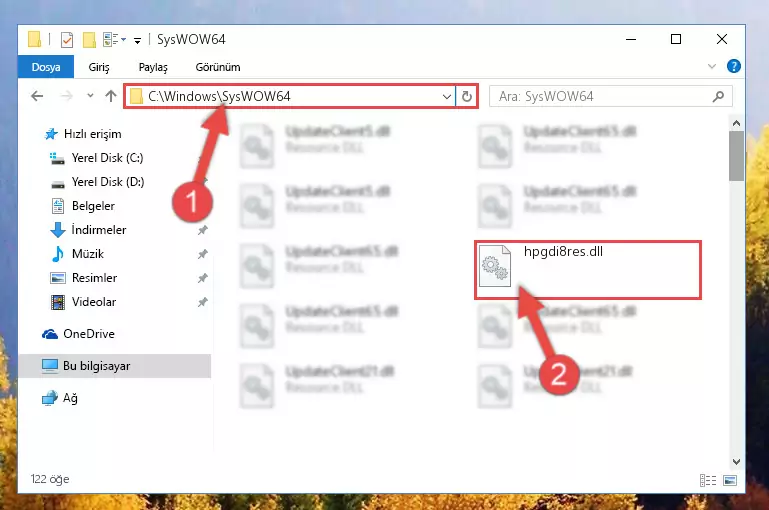The height and width of the screenshot is (510, 769).
Task: Switch to the Görünüm ribbon tab
Action: pyautogui.click(x=218, y=67)
